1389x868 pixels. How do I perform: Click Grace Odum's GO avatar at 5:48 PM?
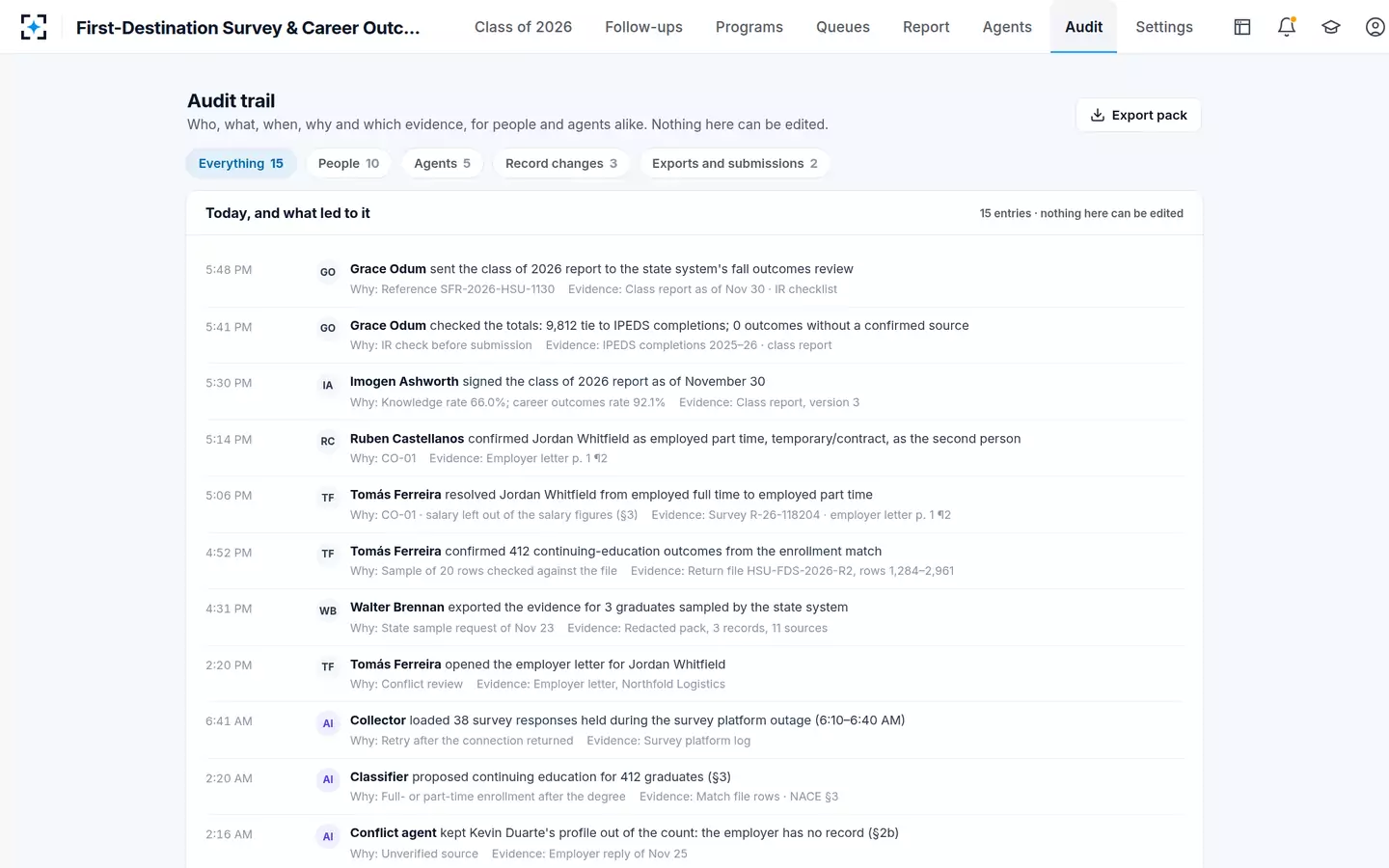(x=328, y=272)
